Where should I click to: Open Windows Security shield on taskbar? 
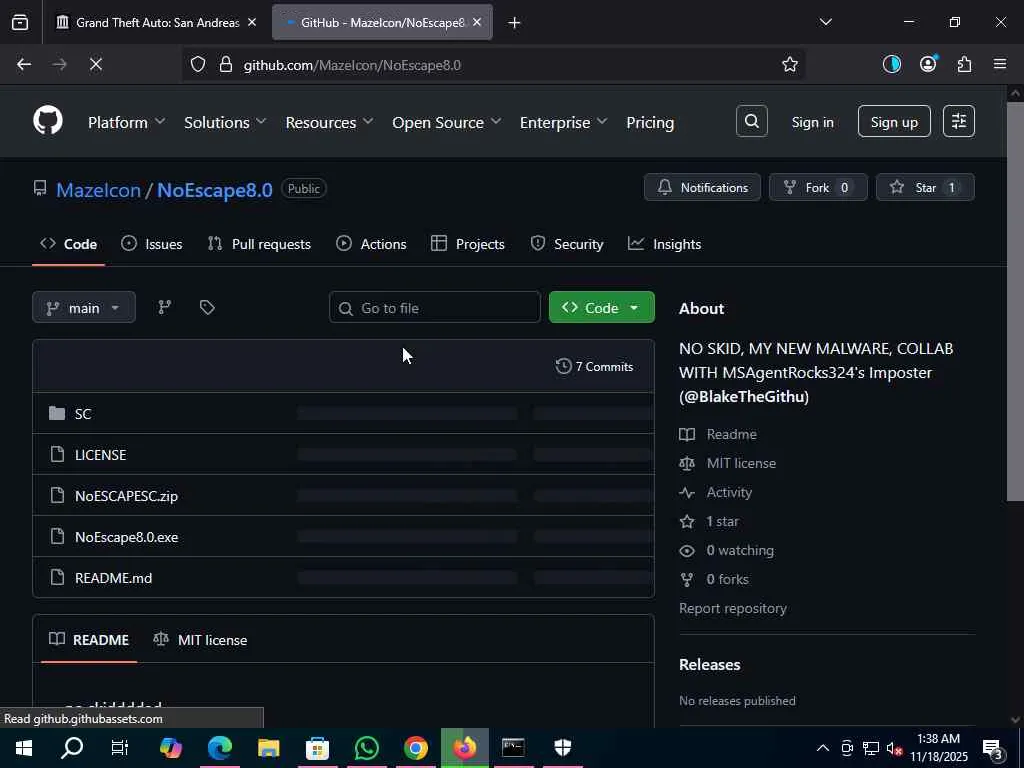click(x=562, y=748)
